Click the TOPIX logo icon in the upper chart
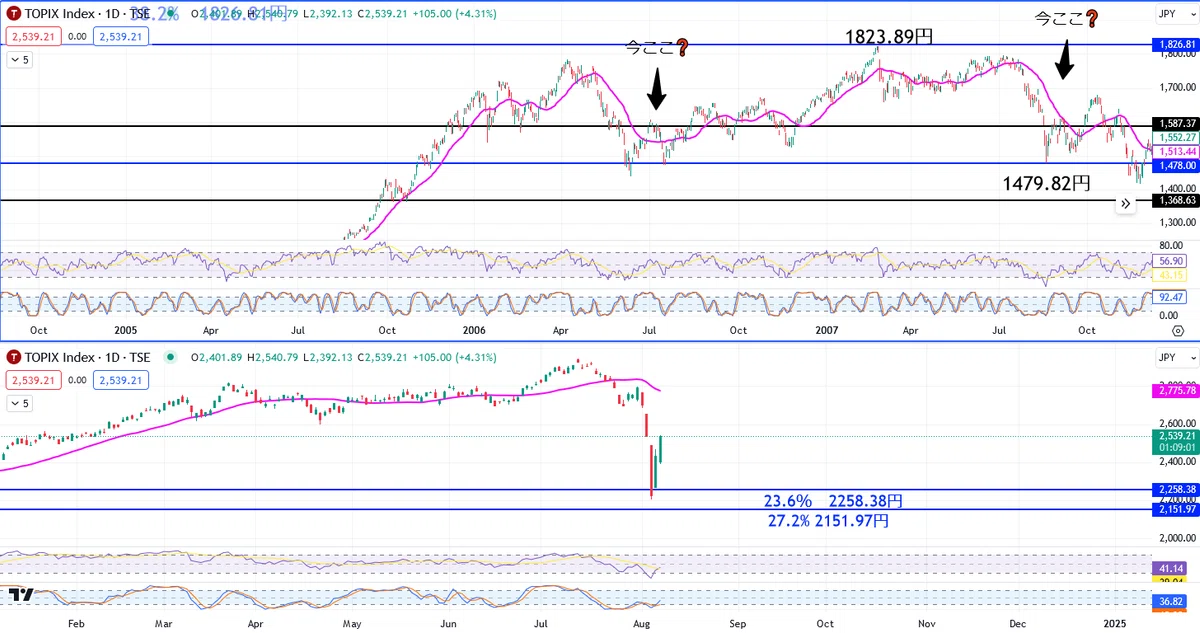 (14, 14)
